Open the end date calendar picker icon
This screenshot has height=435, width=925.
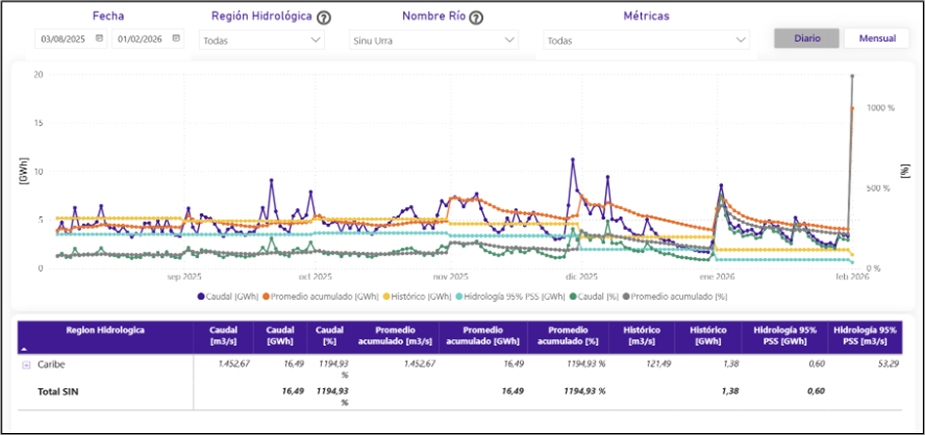pyautogui.click(x=176, y=39)
